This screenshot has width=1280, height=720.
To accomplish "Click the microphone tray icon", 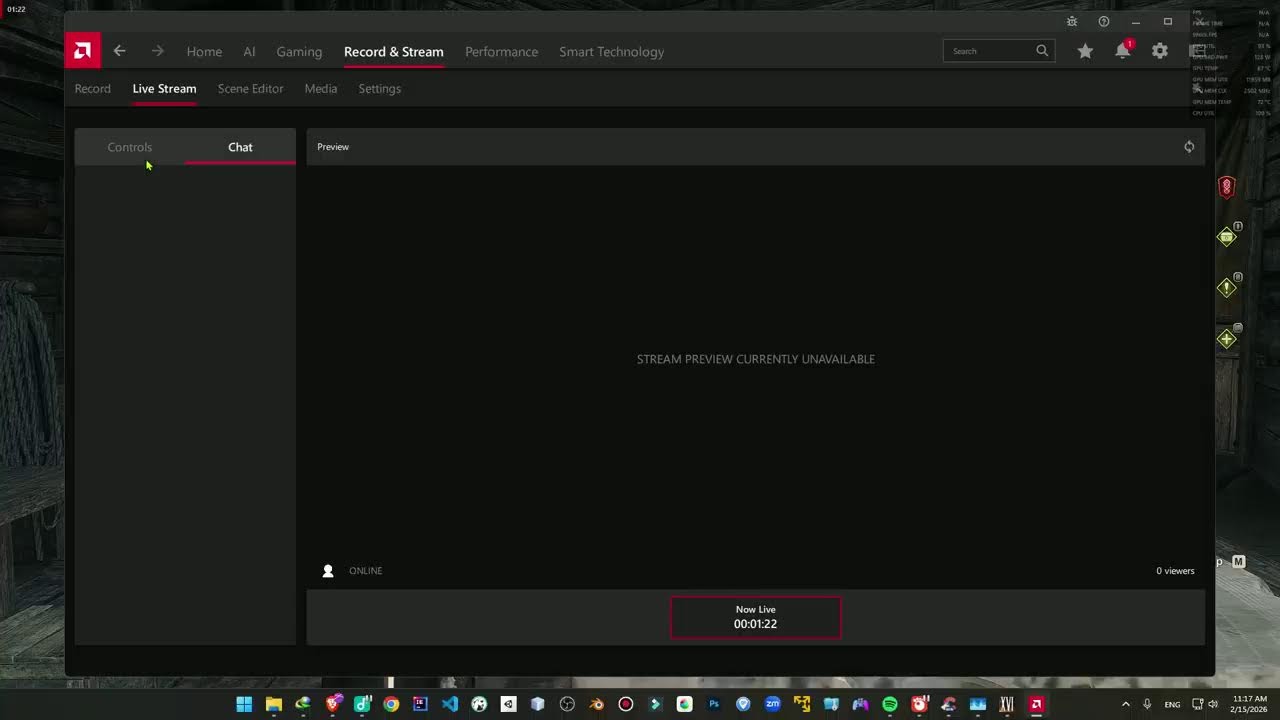I will [x=1147, y=704].
